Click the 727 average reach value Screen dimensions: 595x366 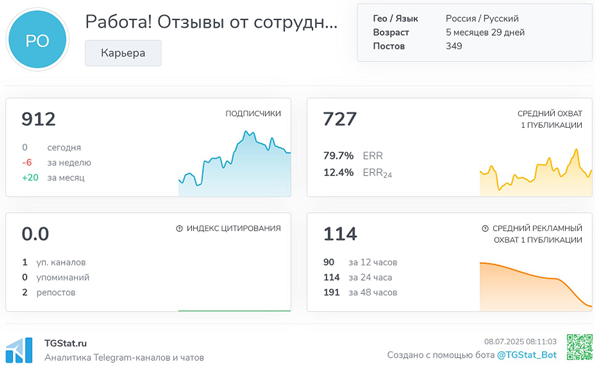click(x=340, y=119)
